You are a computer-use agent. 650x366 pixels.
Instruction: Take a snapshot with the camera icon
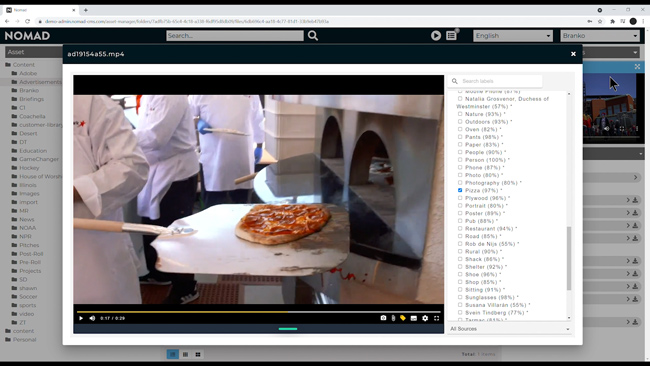383,318
